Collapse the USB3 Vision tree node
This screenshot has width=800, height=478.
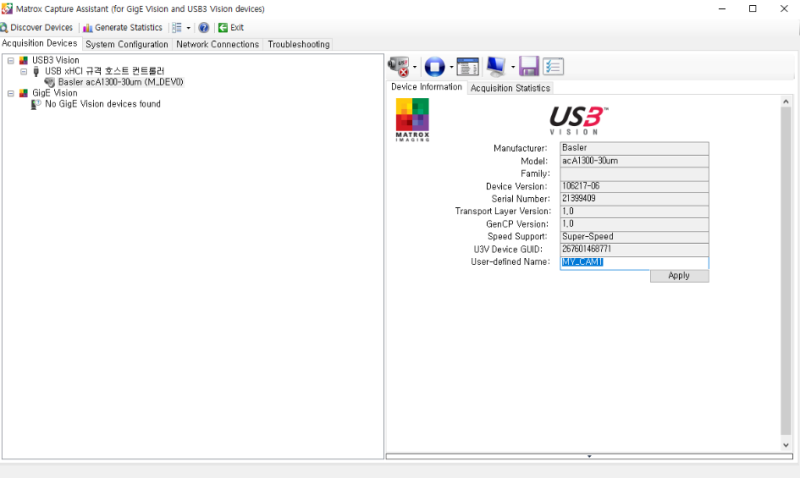point(11,60)
